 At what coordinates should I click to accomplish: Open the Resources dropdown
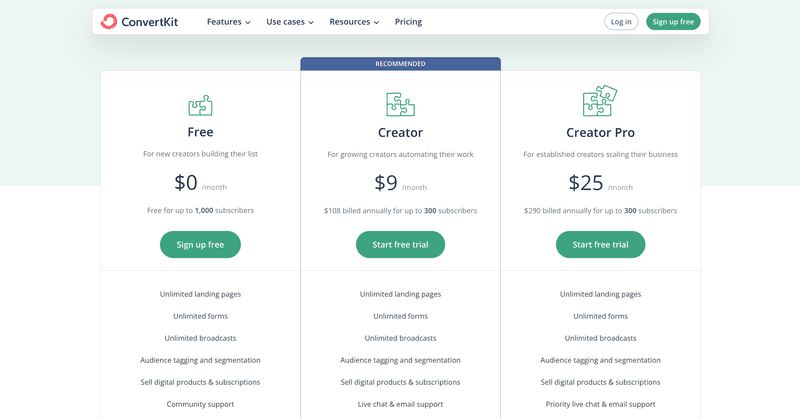(x=354, y=21)
